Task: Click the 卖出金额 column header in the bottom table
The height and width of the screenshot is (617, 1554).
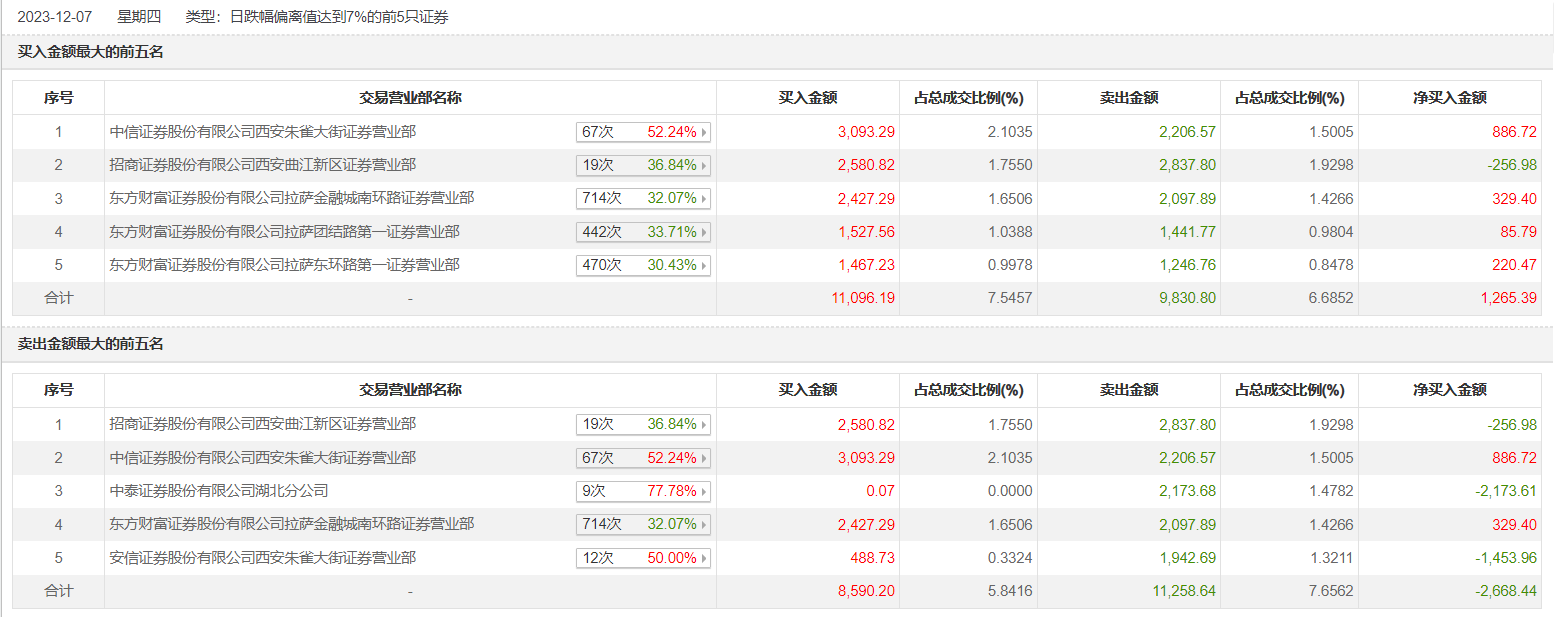Action: (1129, 390)
